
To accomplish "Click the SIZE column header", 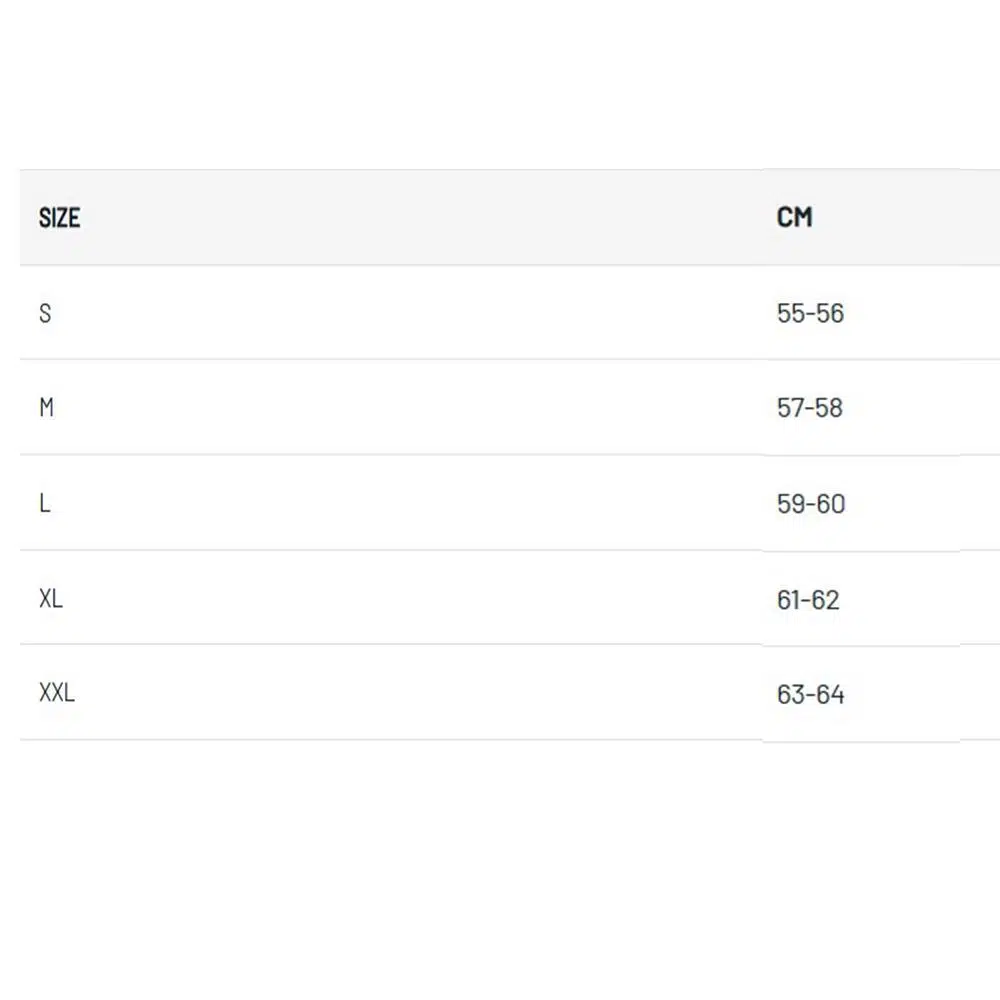I will coord(59,217).
